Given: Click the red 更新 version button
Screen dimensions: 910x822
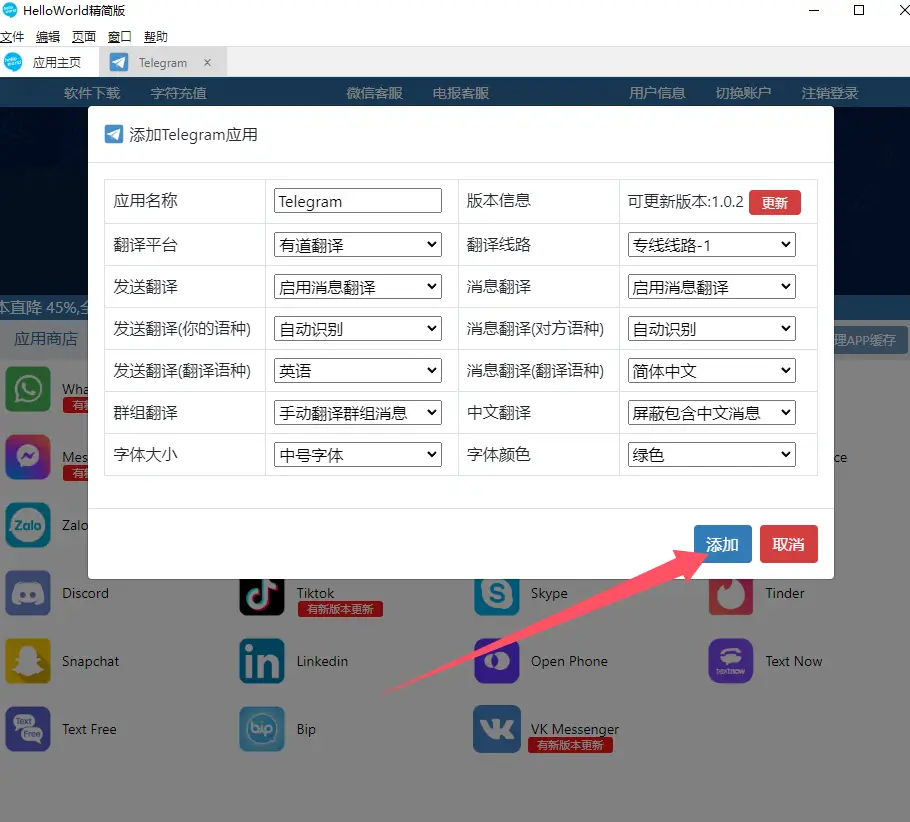Looking at the screenshot, I should [x=775, y=203].
